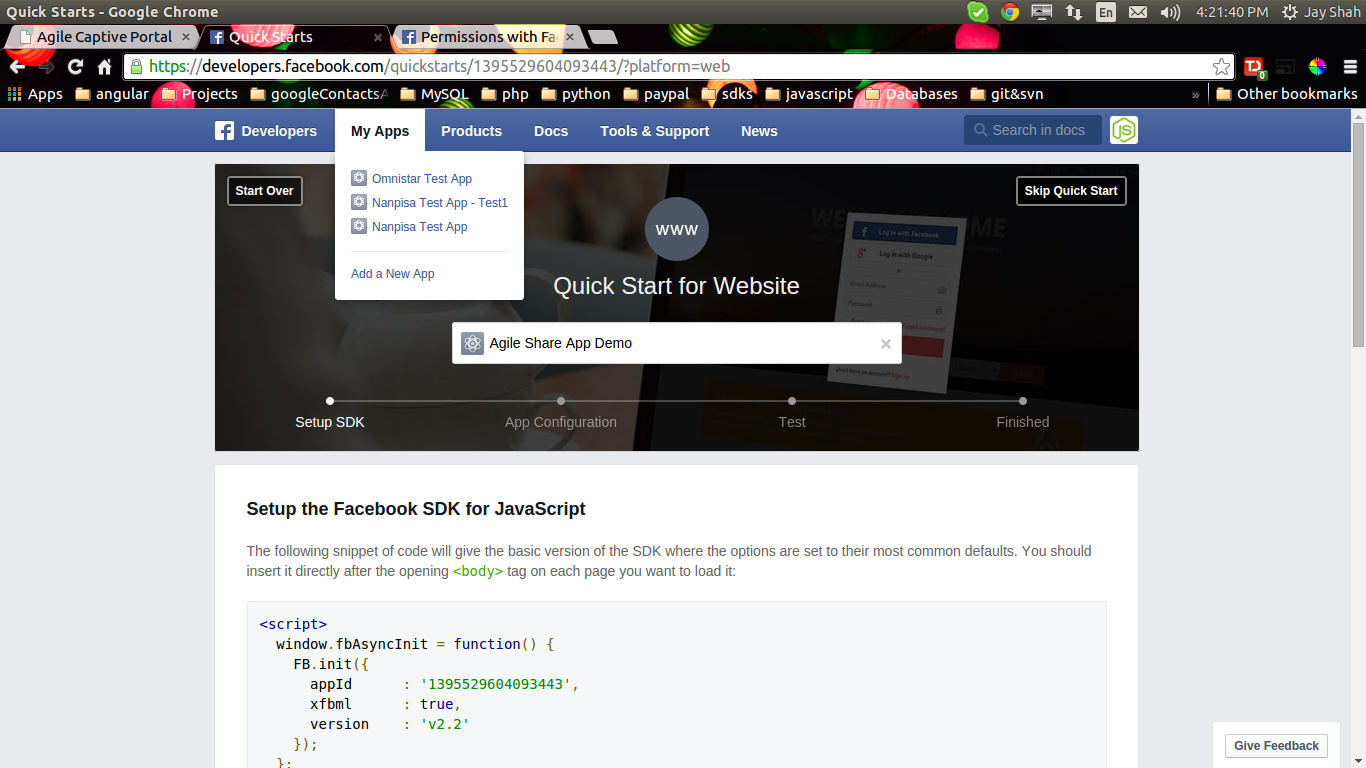Image resolution: width=1366 pixels, height=768 pixels.
Task: Open the Tools & Support menu
Action: (654, 131)
